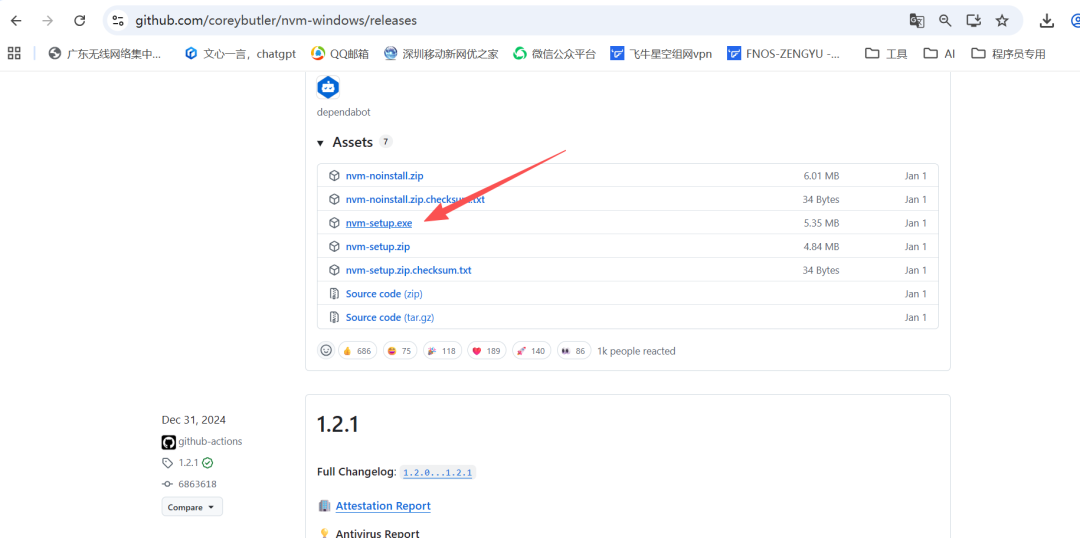The height and width of the screenshot is (538, 1080).
Task: Download Source code (tar.gz)
Action: click(x=390, y=318)
